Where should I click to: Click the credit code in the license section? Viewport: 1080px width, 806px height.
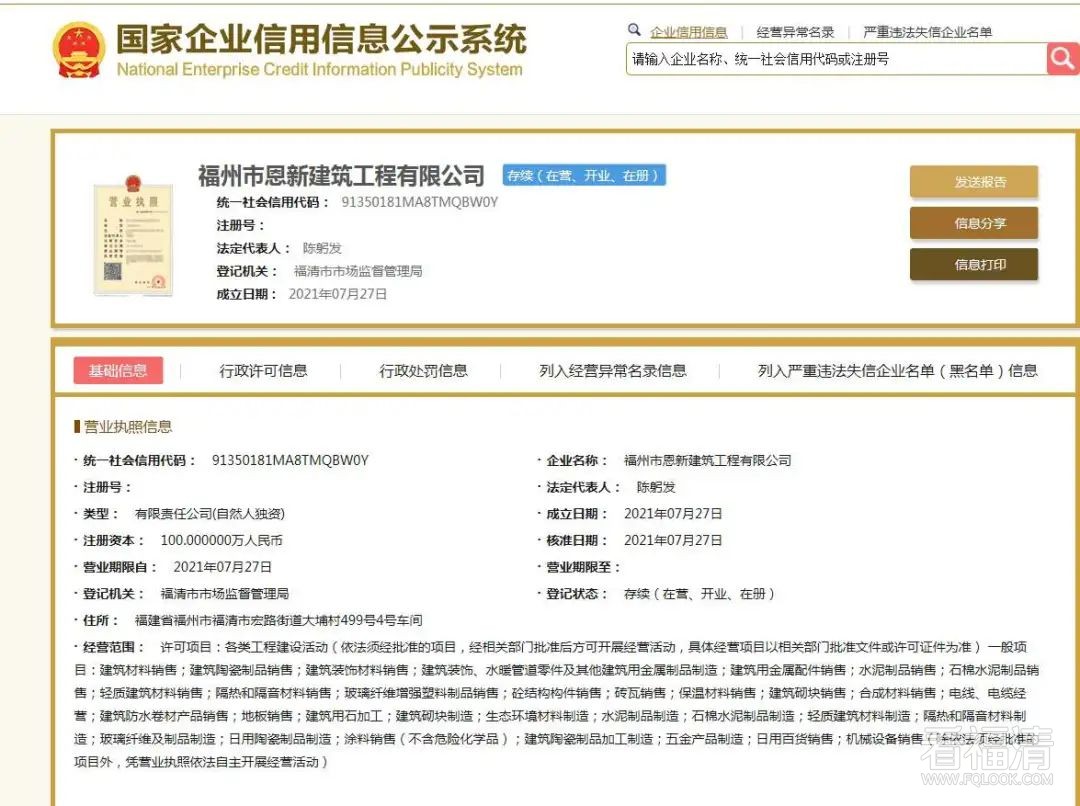290,460
